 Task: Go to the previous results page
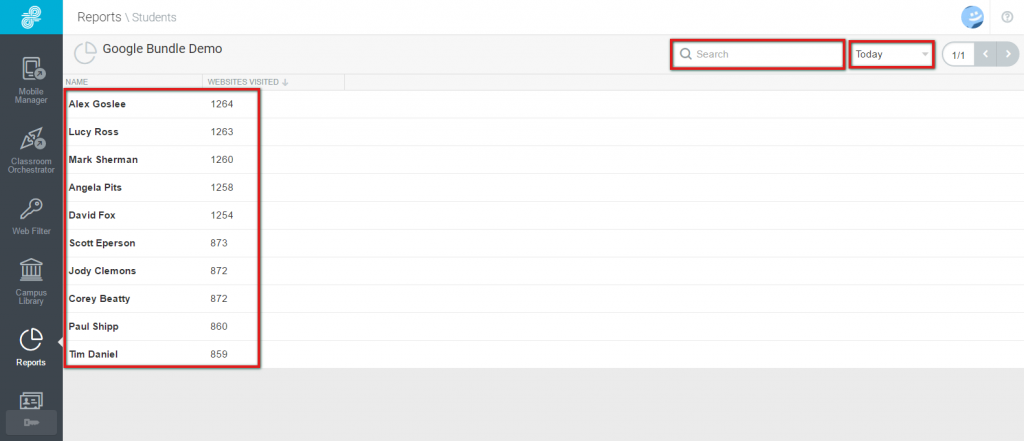[985, 54]
